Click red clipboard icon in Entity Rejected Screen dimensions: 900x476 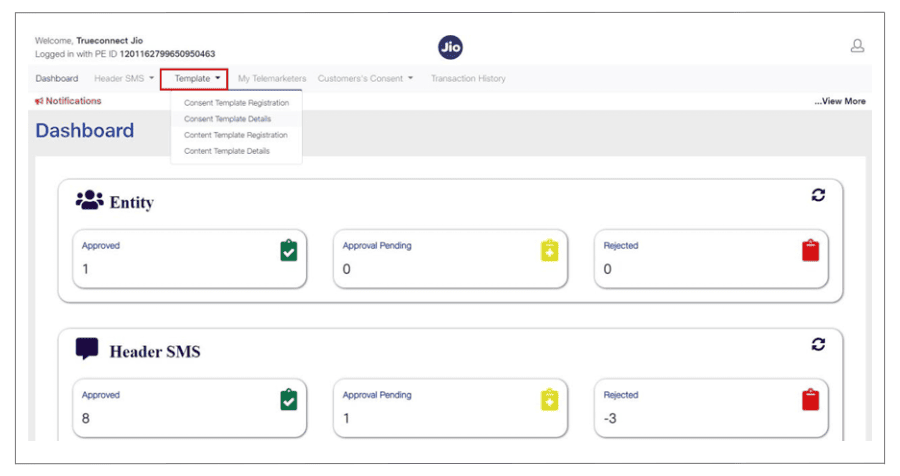(810, 250)
